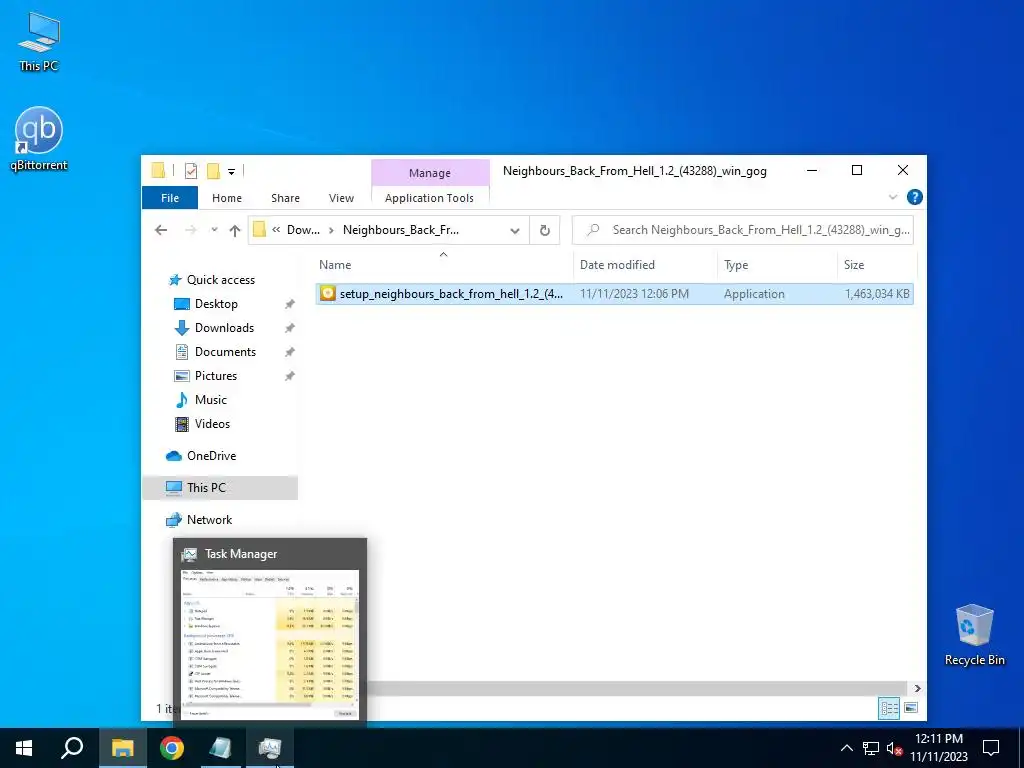Open the address bar history dropdown
This screenshot has height=768, width=1024.
515,231
